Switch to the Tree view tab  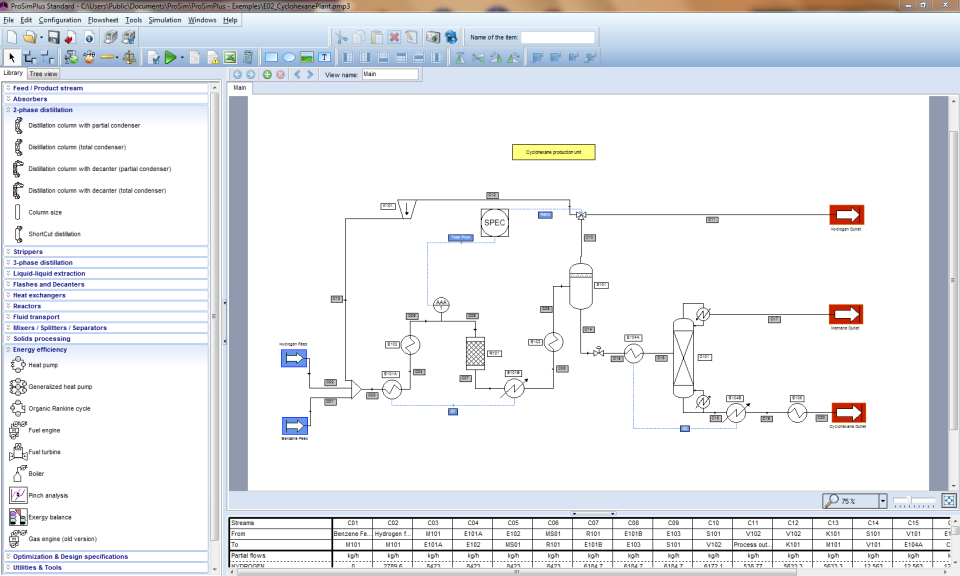pyautogui.click(x=43, y=73)
